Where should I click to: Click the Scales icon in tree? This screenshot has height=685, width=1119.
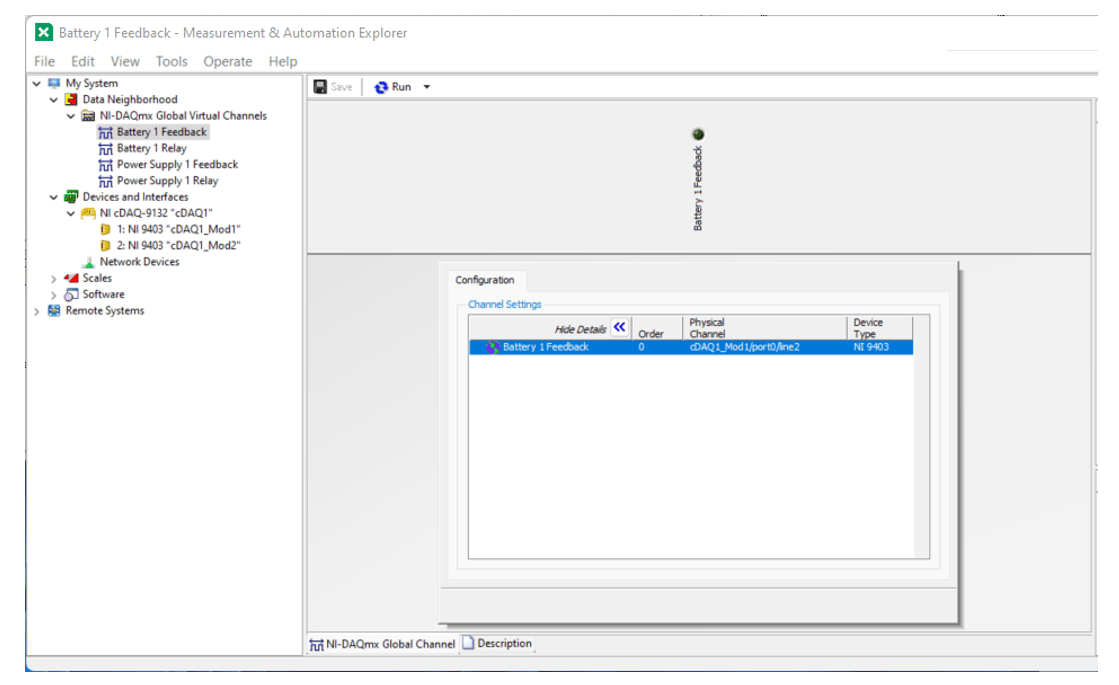pyautogui.click(x=71, y=278)
